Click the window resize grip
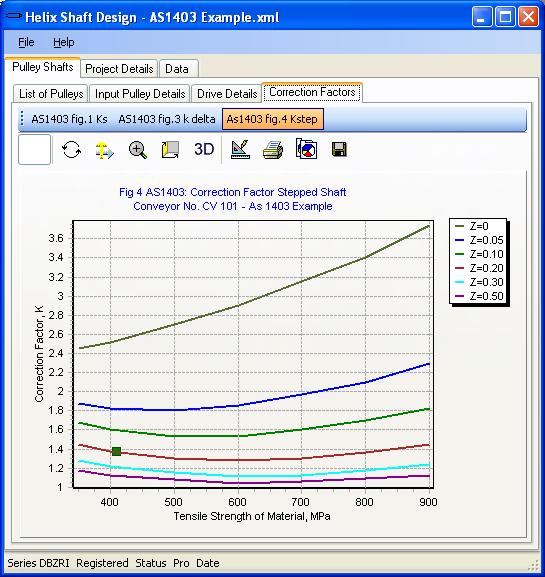545x577 pixels. coord(534,566)
